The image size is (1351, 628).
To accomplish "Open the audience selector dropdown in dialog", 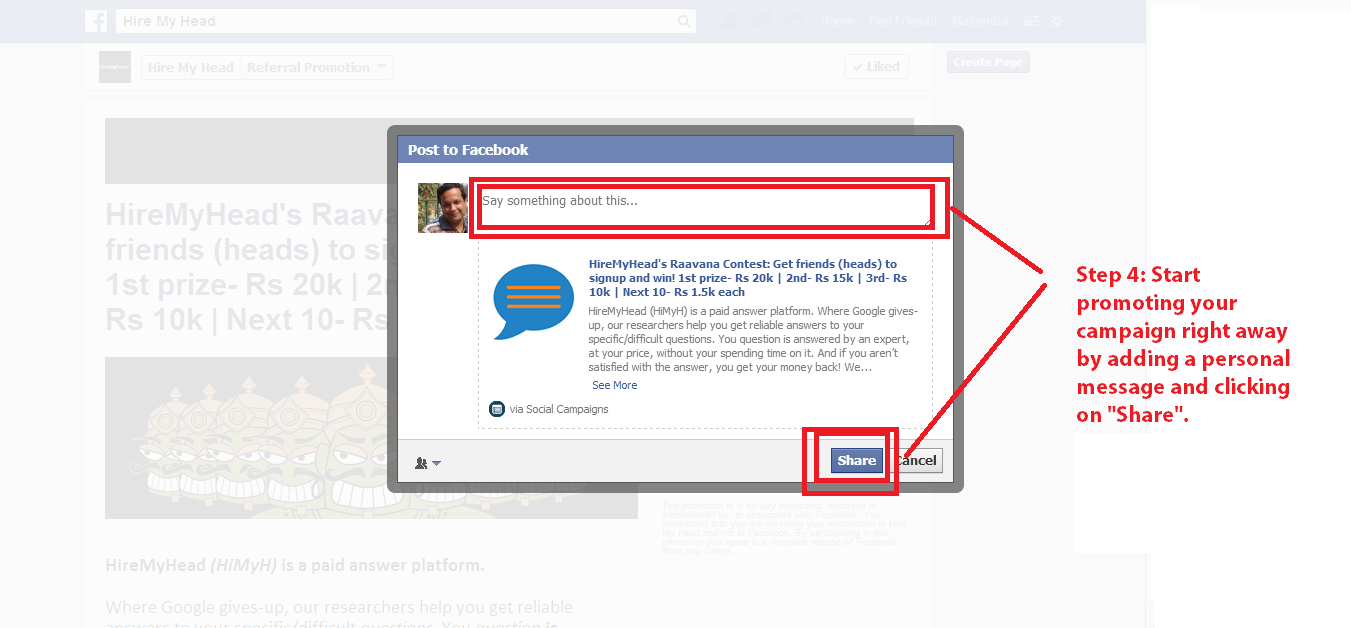I will (427, 463).
